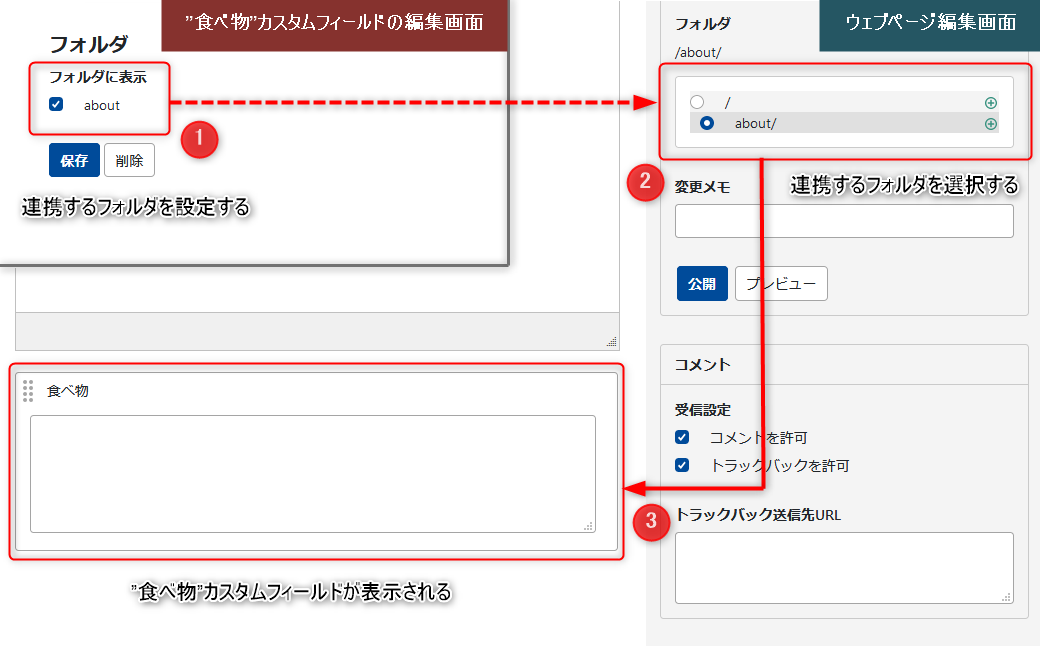Click resize grip of トラックバック送信先URL box
The image size is (1040, 646).
(x=1006, y=597)
